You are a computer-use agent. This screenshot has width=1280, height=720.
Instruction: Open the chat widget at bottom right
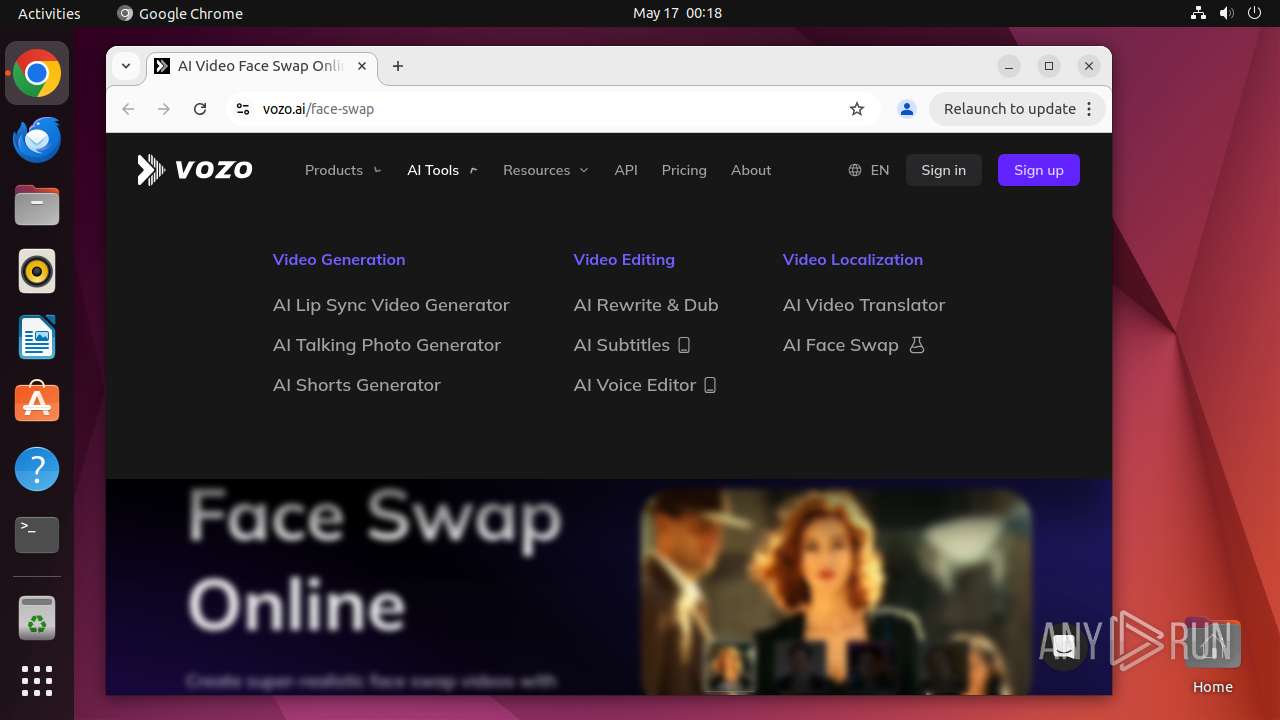click(1064, 647)
